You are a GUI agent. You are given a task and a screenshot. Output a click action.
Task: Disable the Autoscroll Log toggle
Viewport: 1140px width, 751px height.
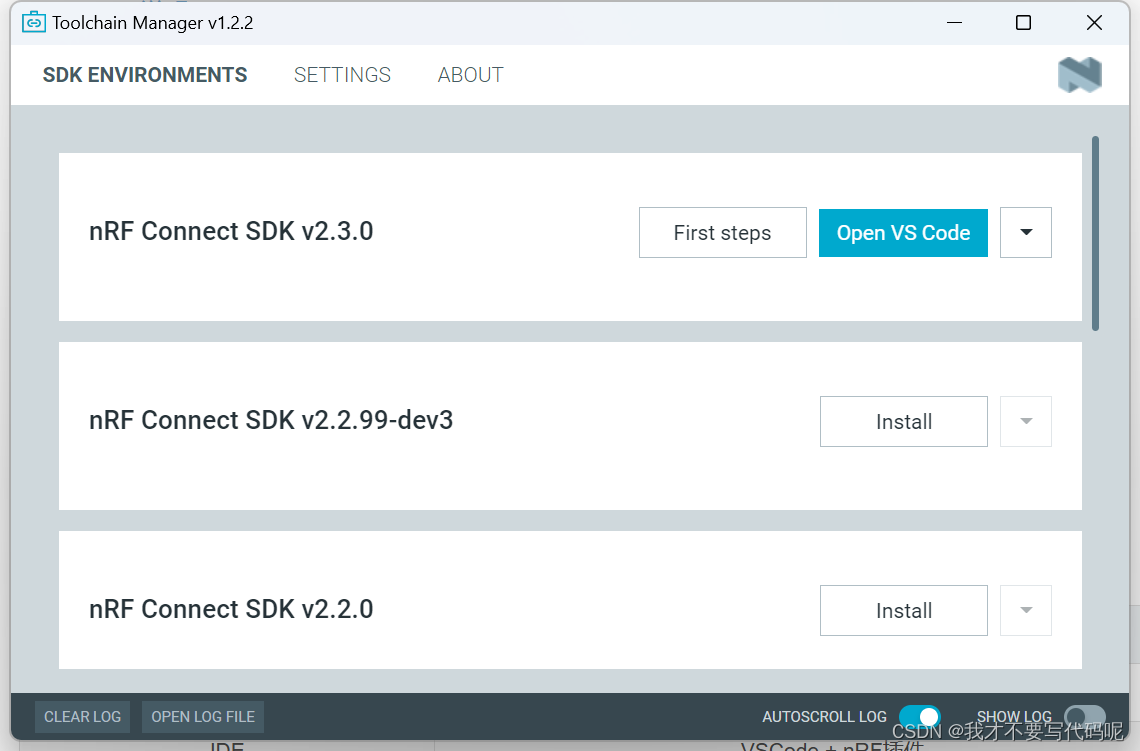click(920, 717)
